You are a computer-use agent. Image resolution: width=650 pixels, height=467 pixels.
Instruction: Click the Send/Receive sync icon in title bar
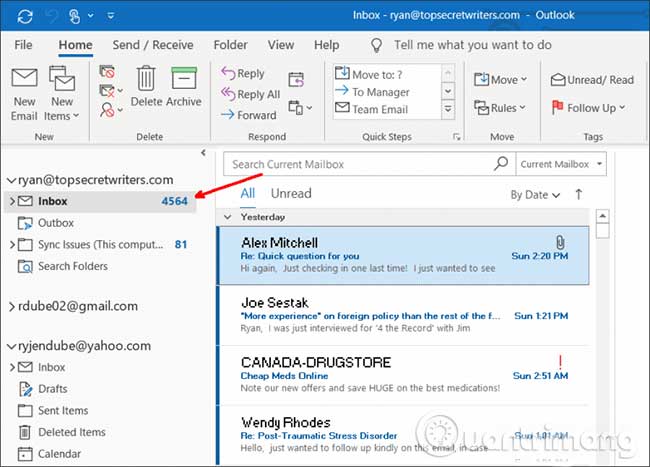point(22,17)
